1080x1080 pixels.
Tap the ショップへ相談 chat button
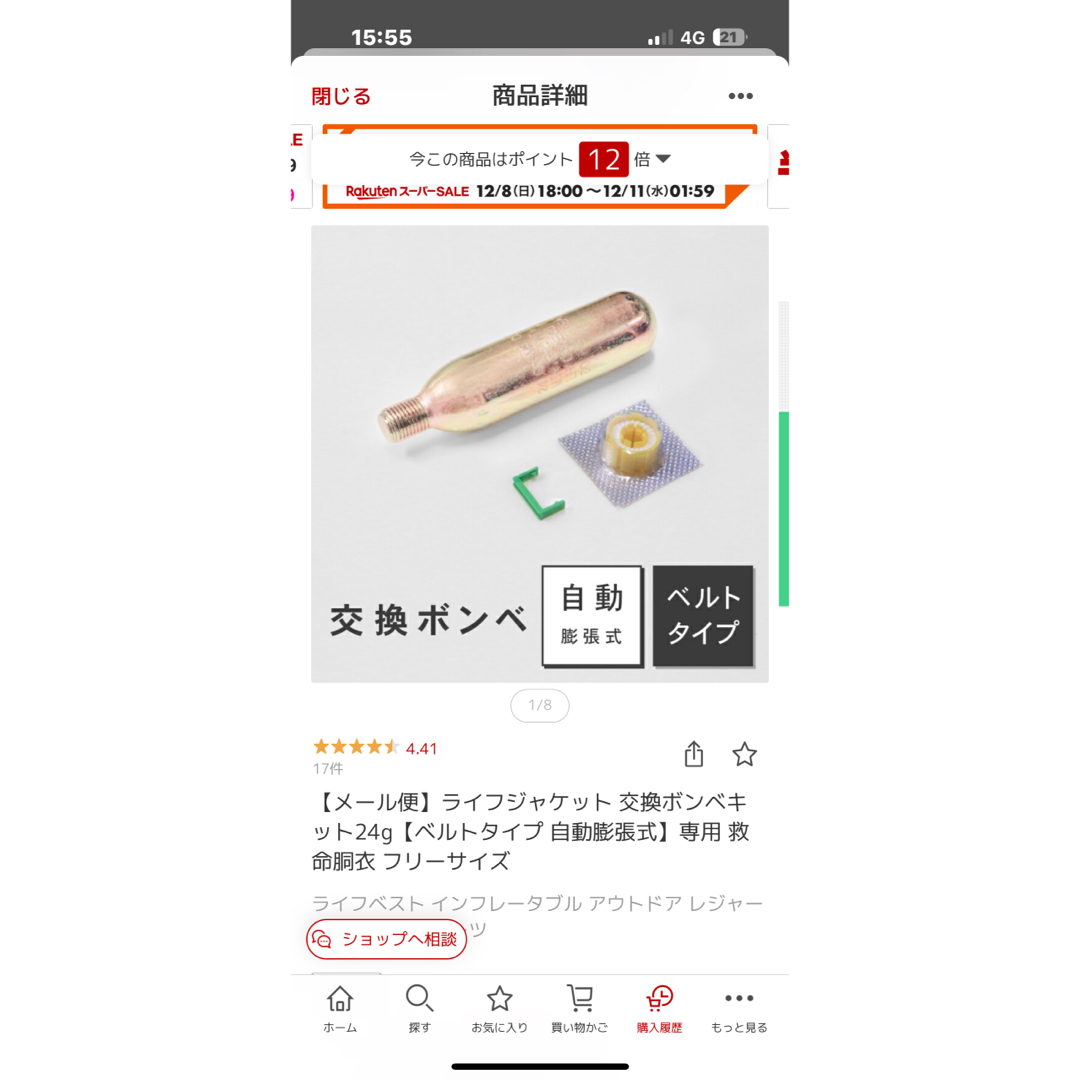point(386,939)
